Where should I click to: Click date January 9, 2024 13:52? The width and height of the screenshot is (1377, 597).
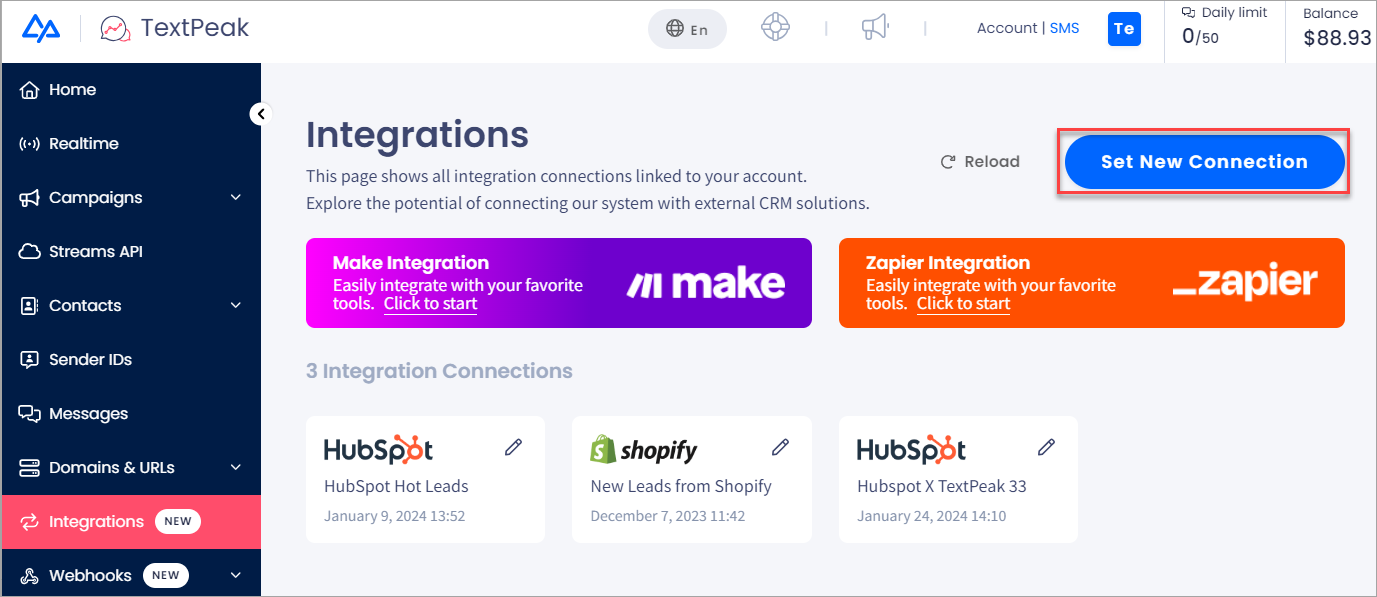tap(394, 517)
